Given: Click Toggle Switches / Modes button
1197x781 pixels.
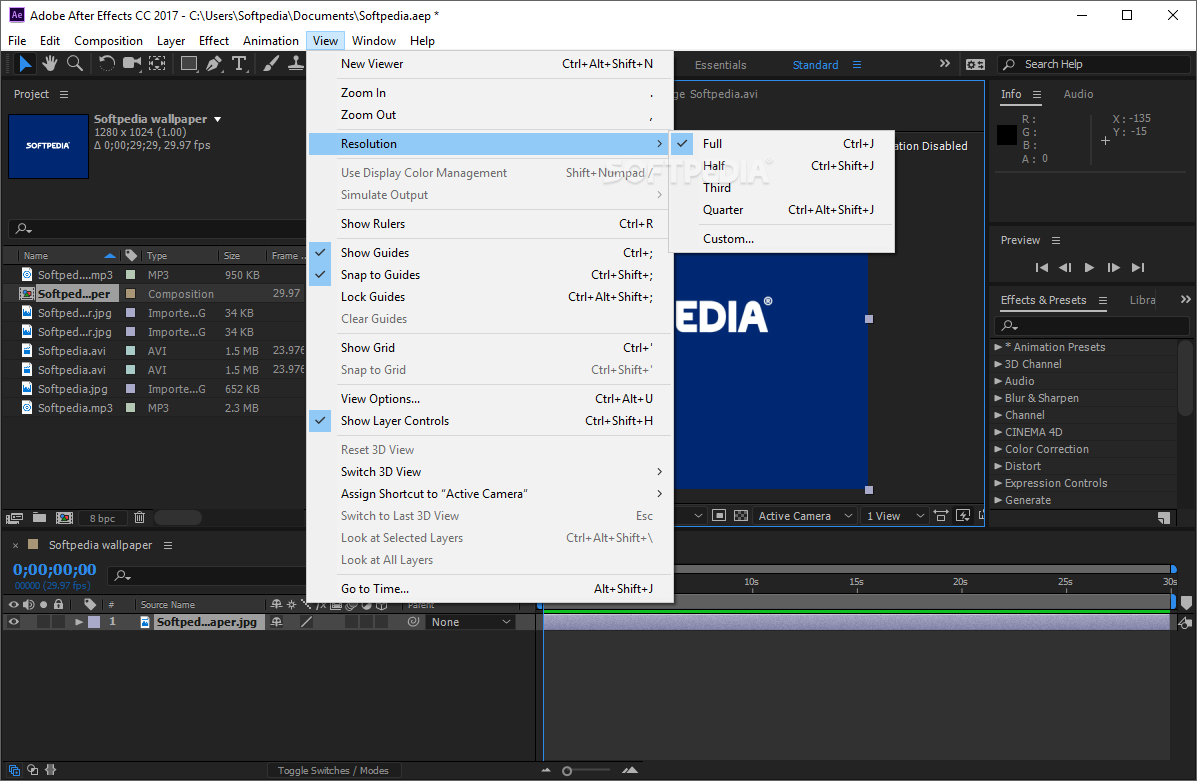Looking at the screenshot, I should (333, 770).
